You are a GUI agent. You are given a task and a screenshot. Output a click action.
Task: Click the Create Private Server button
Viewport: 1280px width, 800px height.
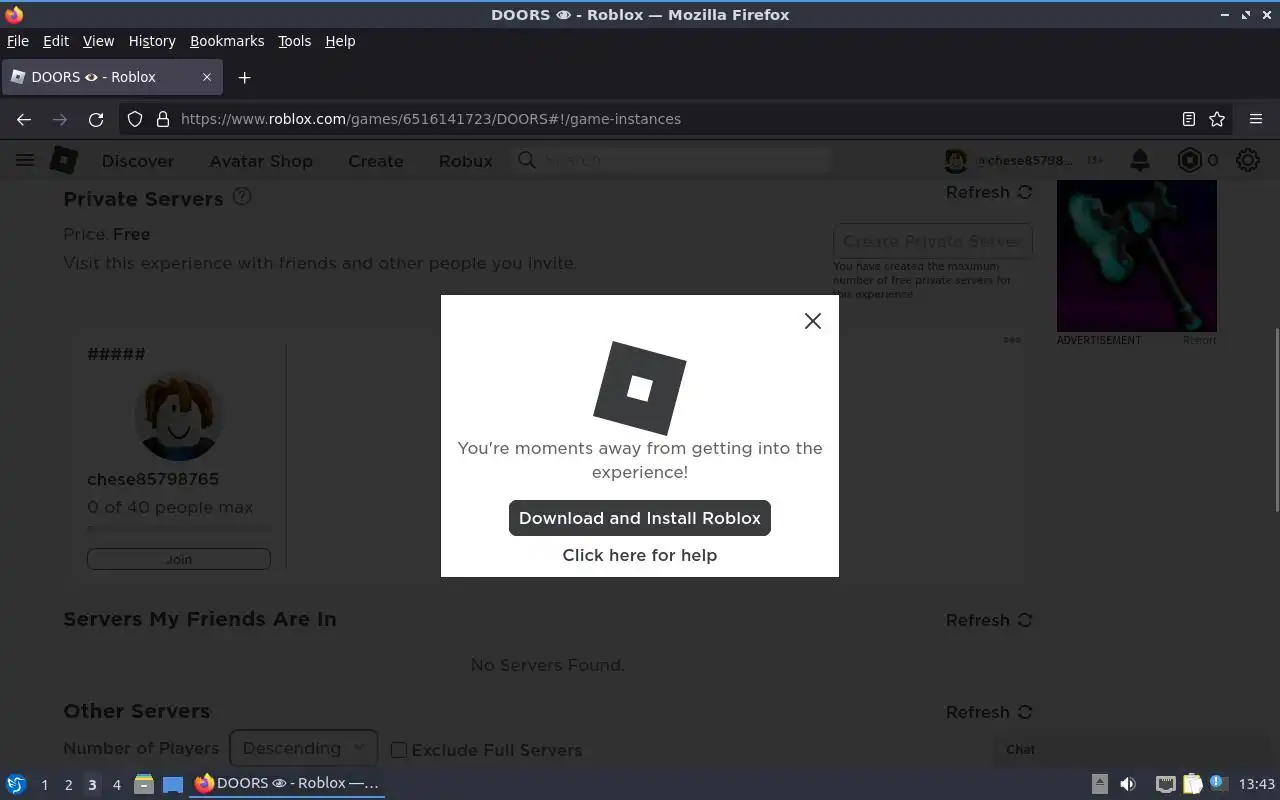coord(932,241)
